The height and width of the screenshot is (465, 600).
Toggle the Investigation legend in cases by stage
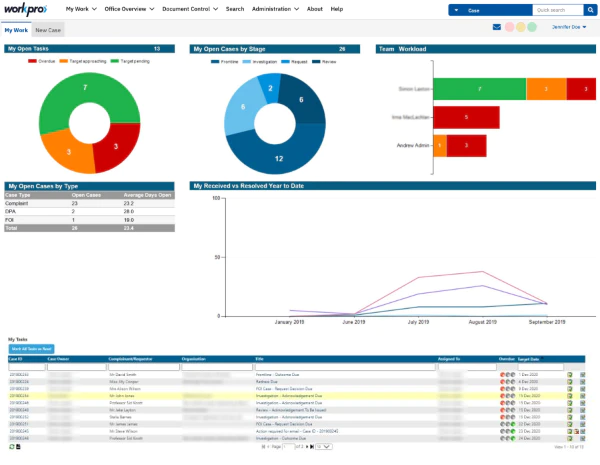(x=259, y=62)
